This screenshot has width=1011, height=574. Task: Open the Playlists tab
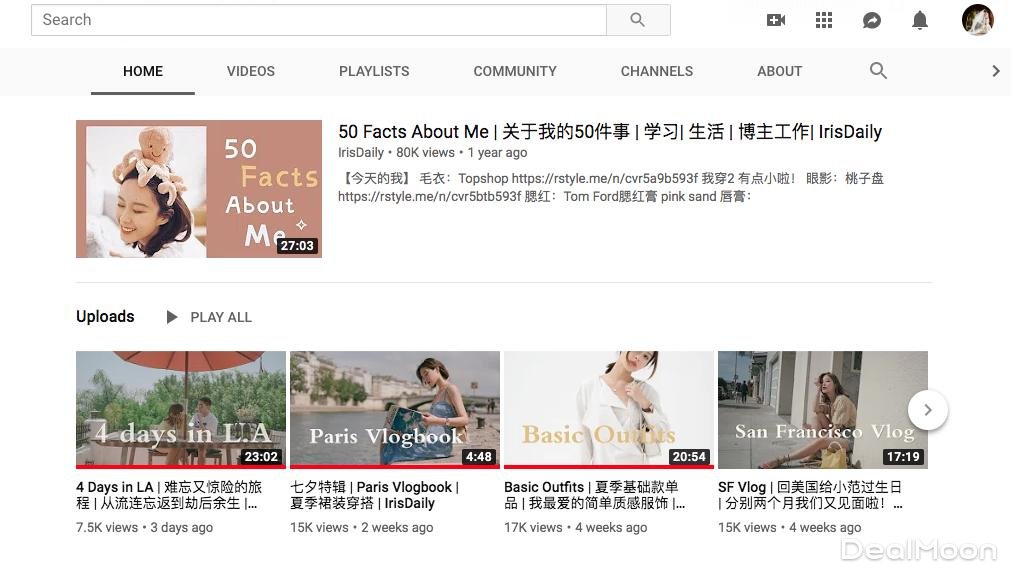[374, 71]
